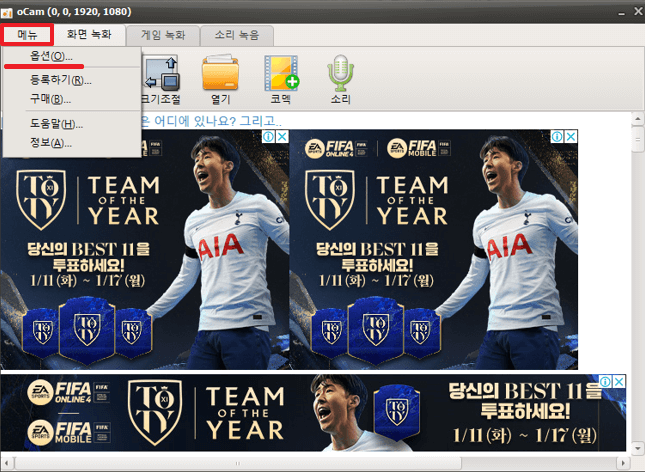Click the 코덱 film icon
Screen dimensions: 645x472
tap(281, 79)
